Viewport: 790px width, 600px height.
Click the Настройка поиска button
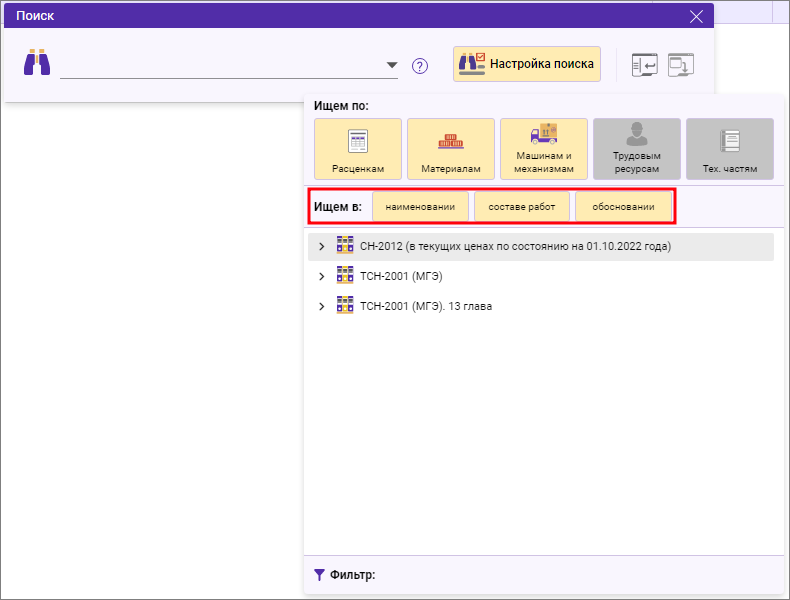pyautogui.click(x=527, y=64)
